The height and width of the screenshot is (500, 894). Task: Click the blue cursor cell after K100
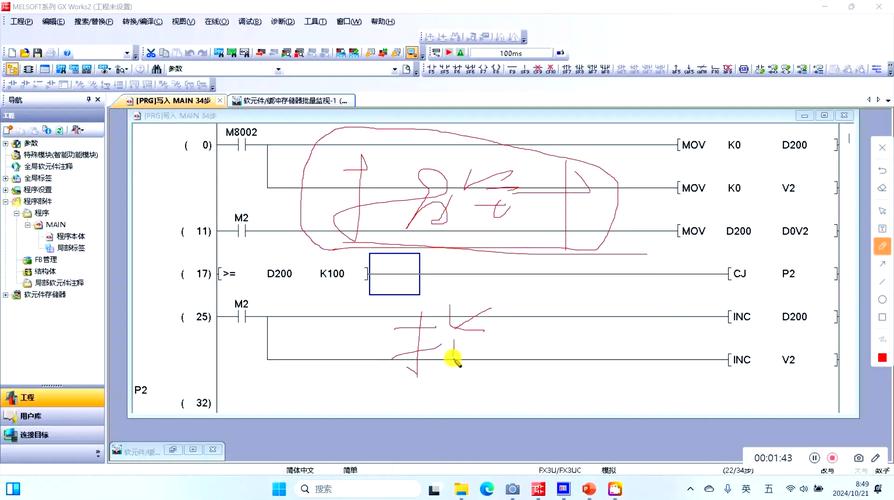(395, 274)
